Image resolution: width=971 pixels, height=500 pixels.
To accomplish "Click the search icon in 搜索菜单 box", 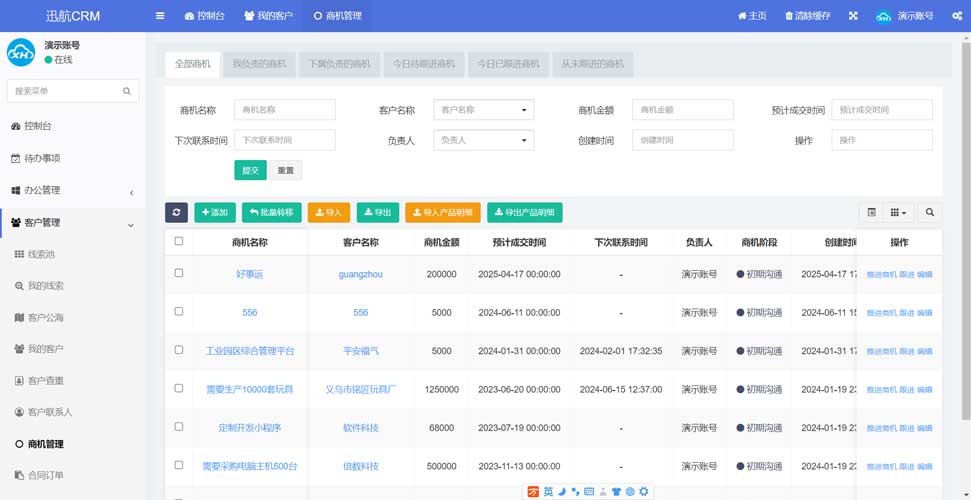I will pos(127,91).
